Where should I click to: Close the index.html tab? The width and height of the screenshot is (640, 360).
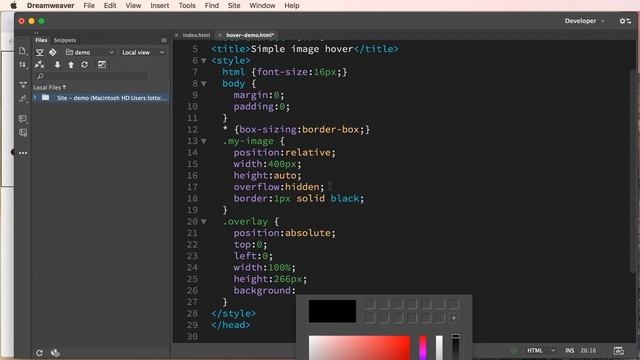(x=176, y=35)
